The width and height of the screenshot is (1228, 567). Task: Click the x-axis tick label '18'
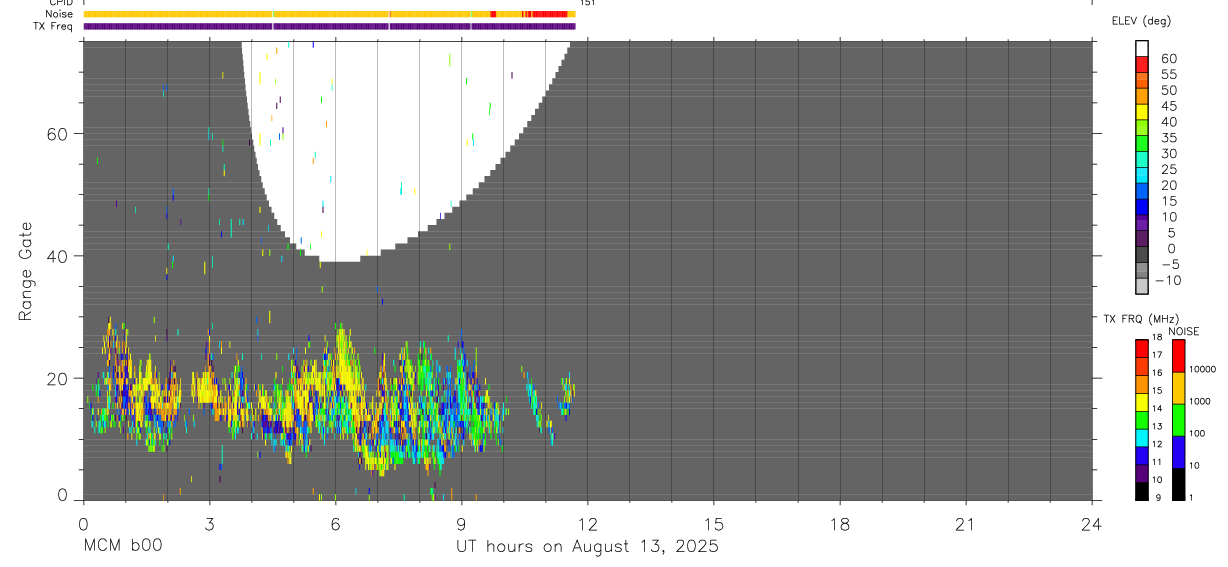[x=839, y=523]
